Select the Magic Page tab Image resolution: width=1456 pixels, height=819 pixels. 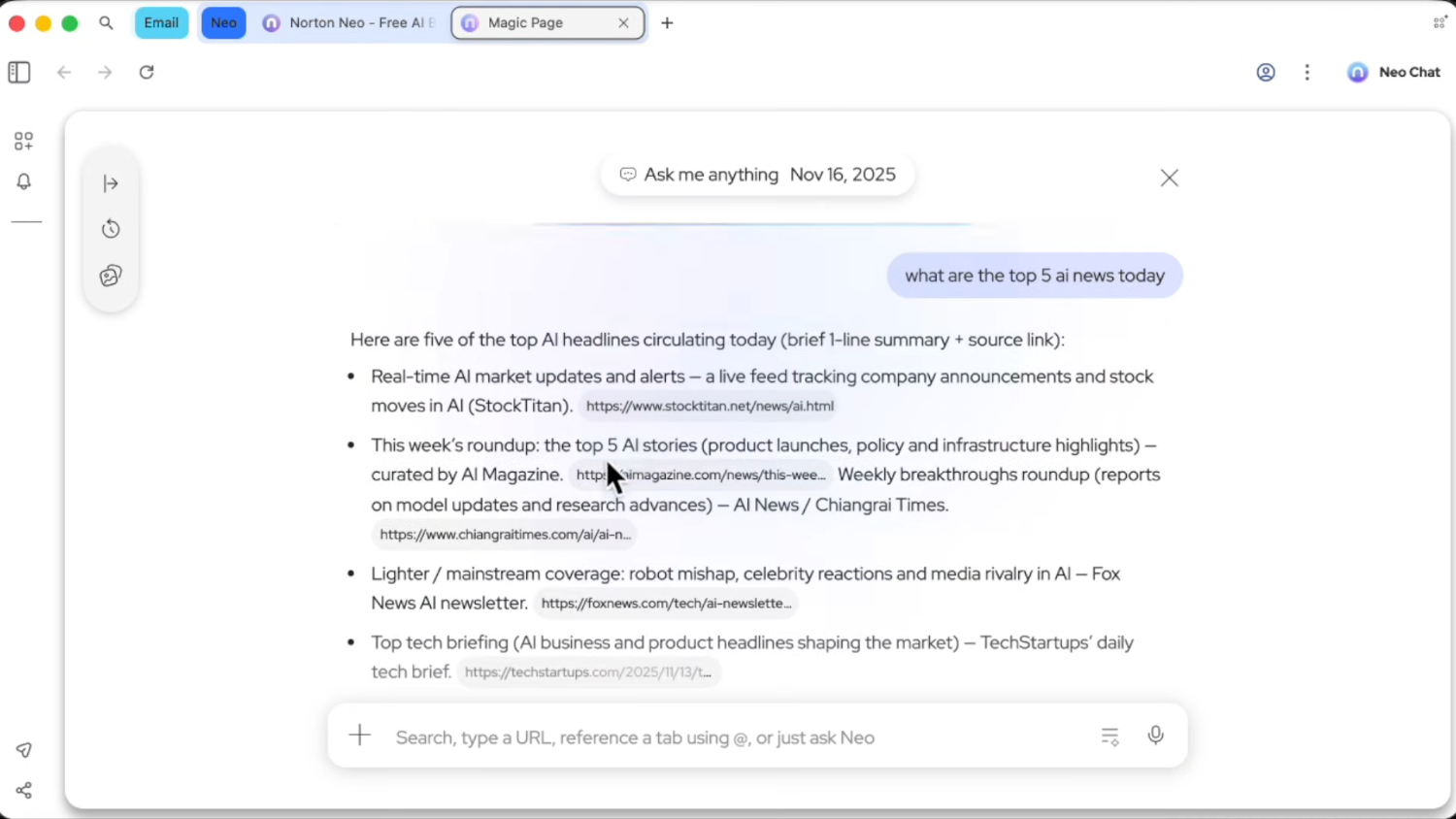click(547, 23)
